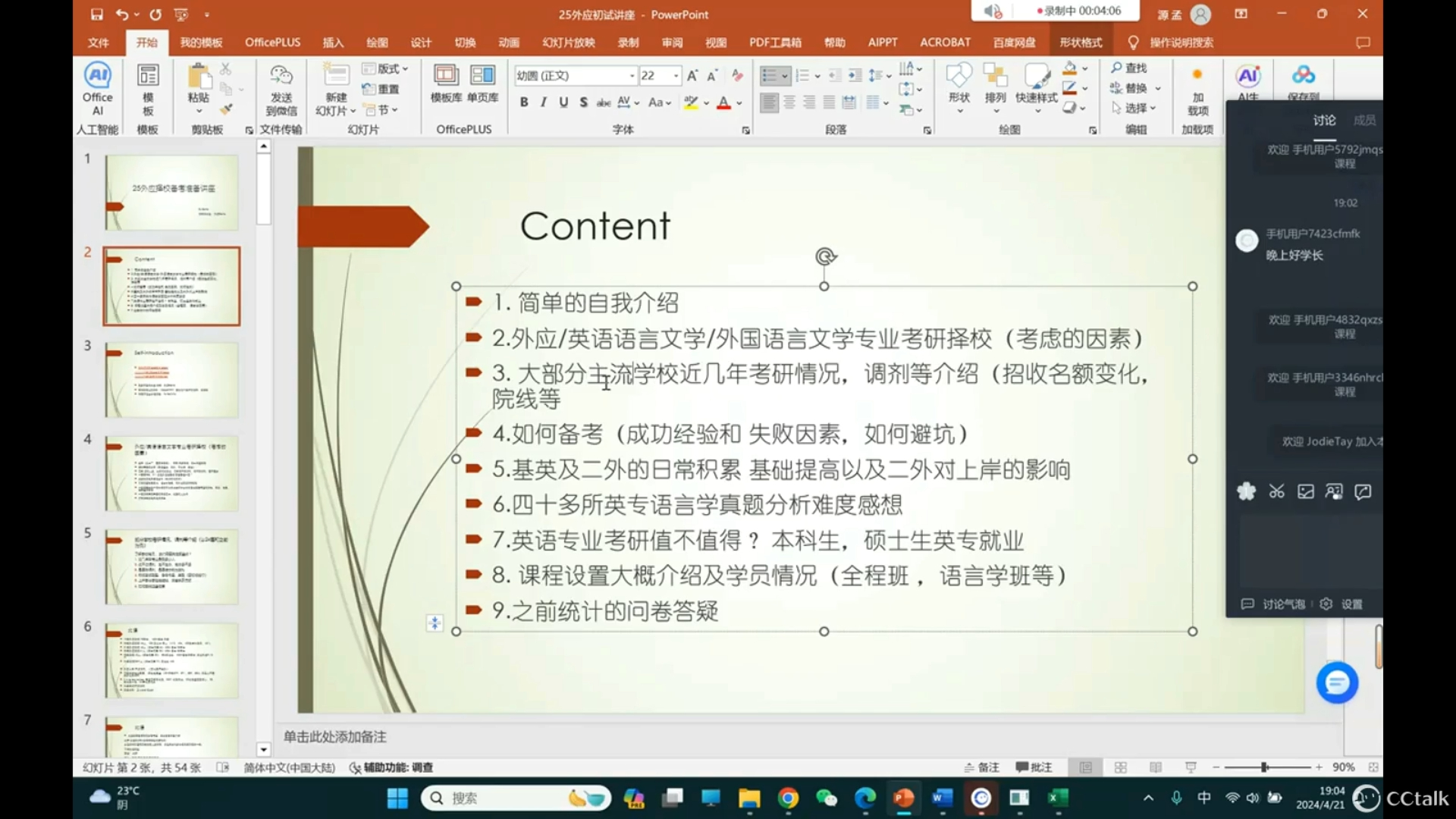Open the File (文件) menu

pos(98,42)
